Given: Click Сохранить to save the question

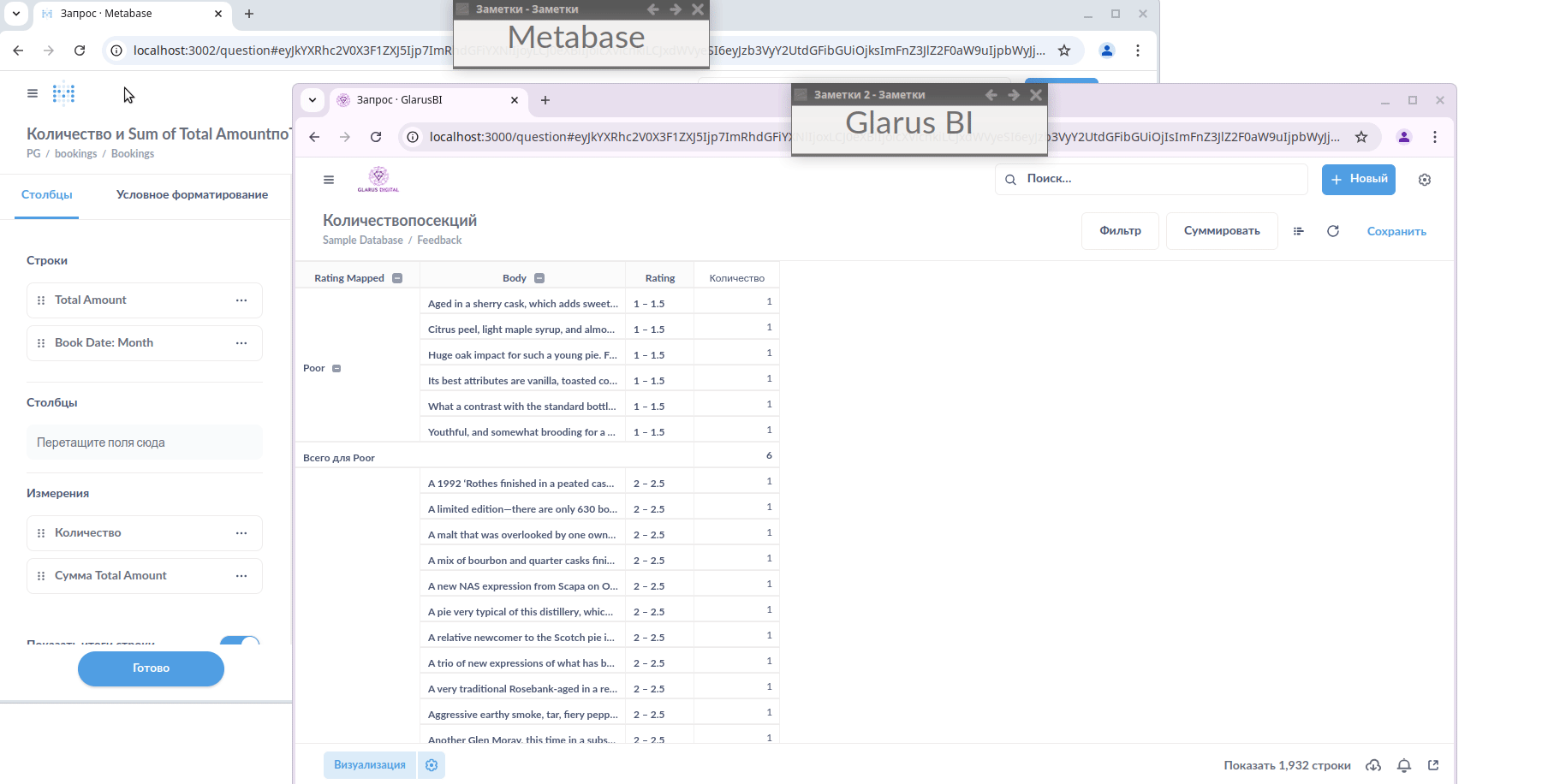Looking at the screenshot, I should pyautogui.click(x=1396, y=231).
